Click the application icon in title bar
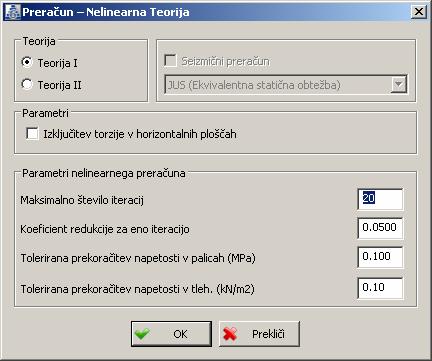The image size is (432, 361). pos(12,12)
